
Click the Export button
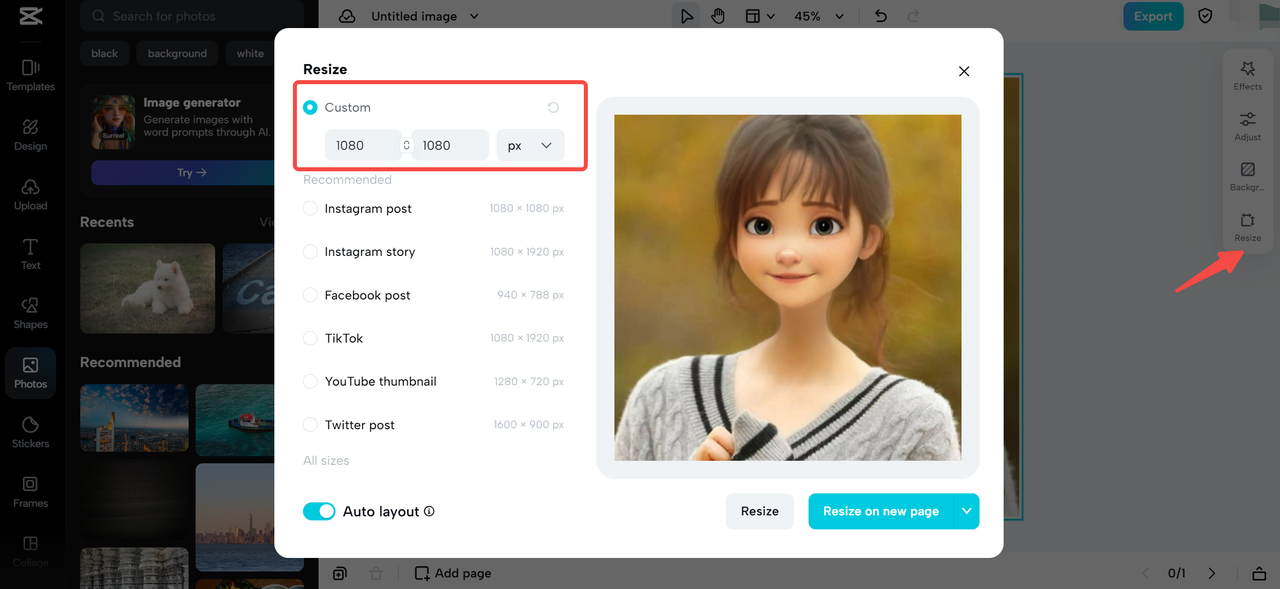[x=1153, y=16]
